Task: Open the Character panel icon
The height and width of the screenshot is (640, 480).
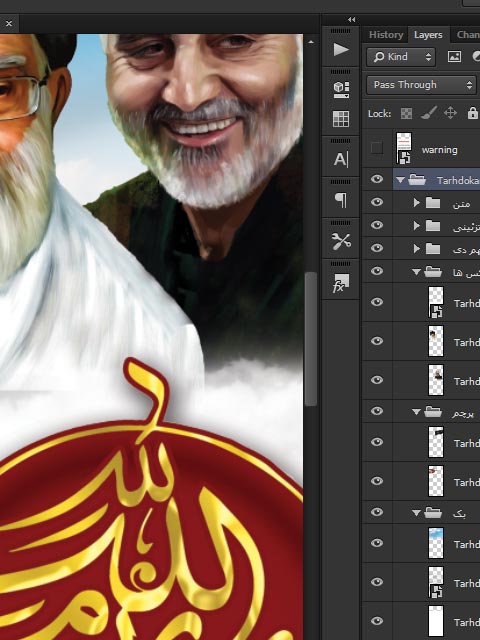Action: tap(341, 159)
